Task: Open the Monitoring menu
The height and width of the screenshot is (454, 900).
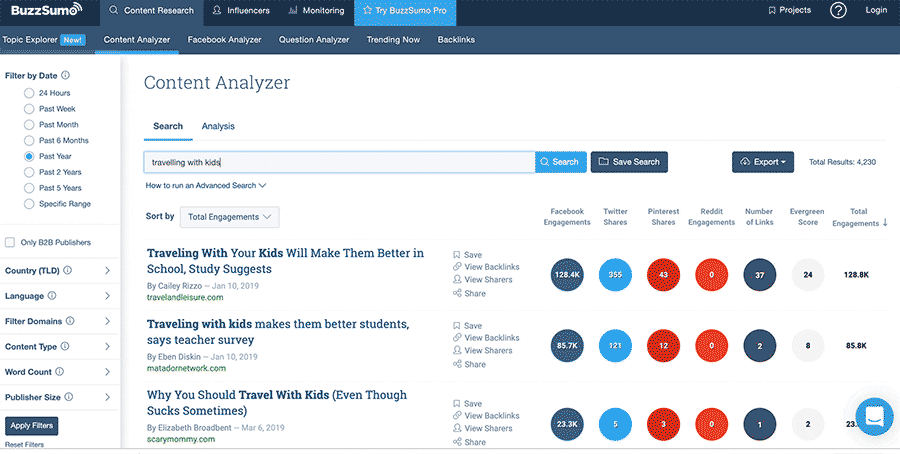Action: [x=316, y=10]
